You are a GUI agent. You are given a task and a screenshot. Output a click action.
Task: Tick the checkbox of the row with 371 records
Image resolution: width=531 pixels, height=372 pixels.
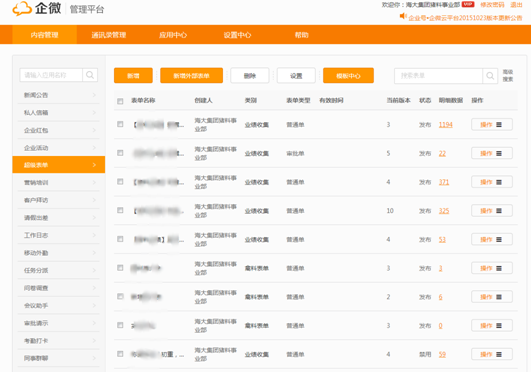[x=120, y=182]
